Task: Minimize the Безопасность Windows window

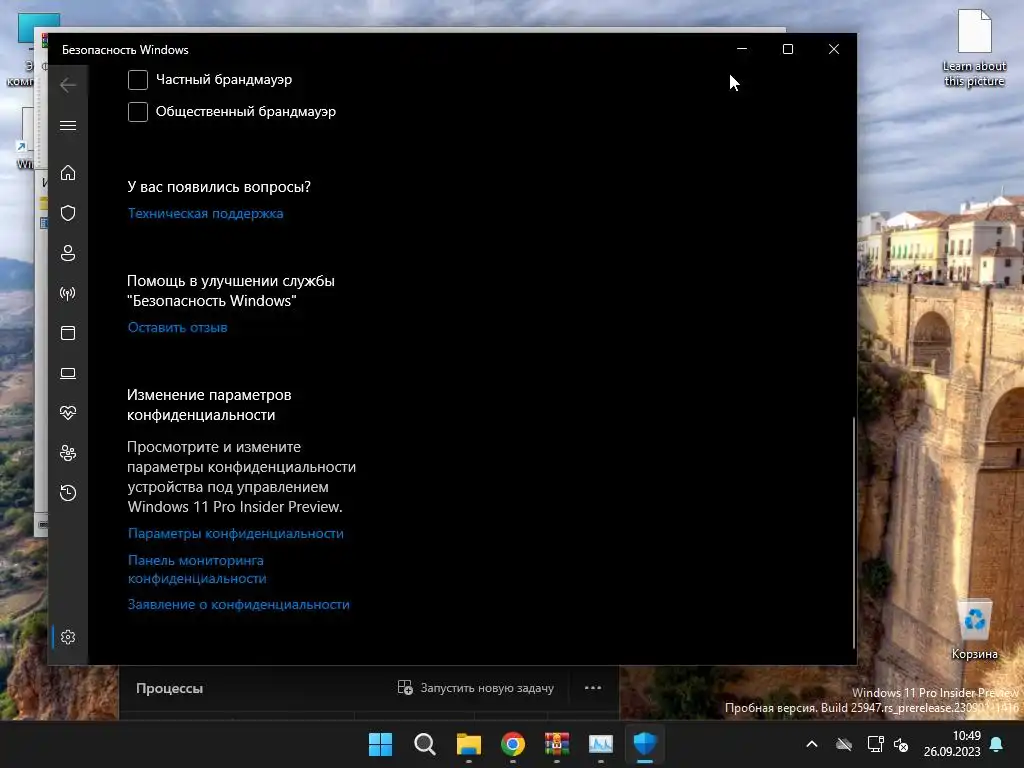Action: pyautogui.click(x=742, y=49)
